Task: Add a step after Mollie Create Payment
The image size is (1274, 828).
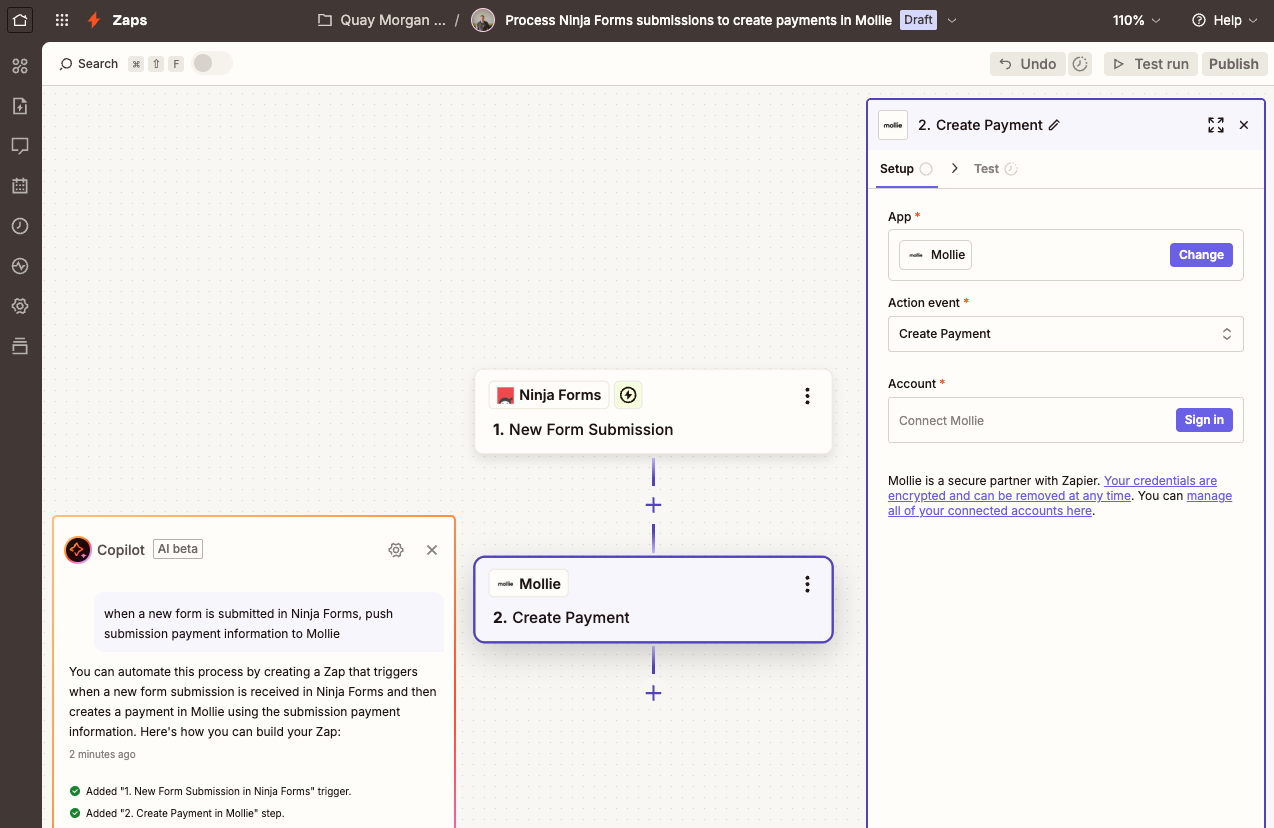Action: [x=653, y=693]
